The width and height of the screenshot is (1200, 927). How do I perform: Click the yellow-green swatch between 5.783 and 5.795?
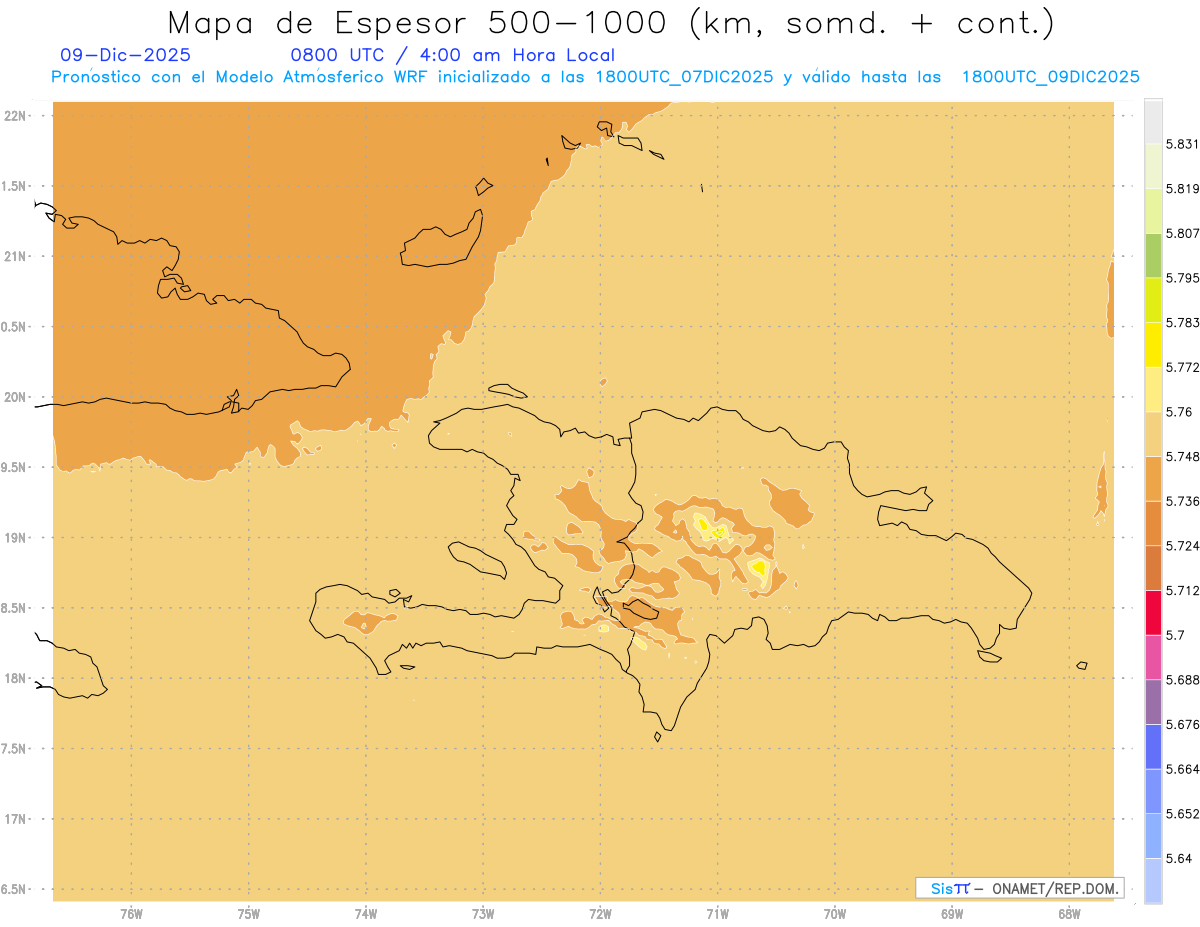click(x=1153, y=300)
